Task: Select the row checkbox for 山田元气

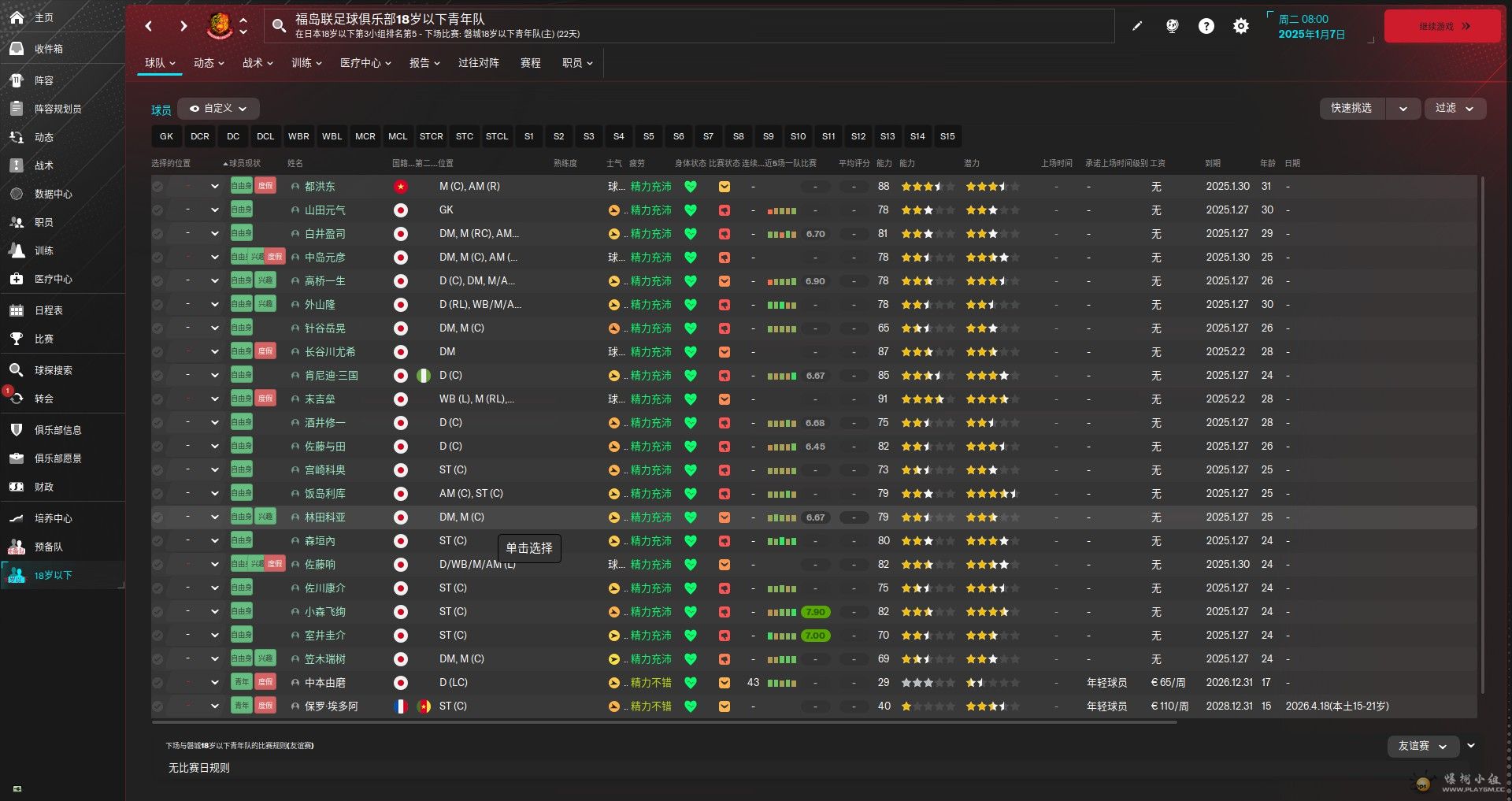Action: 157,210
